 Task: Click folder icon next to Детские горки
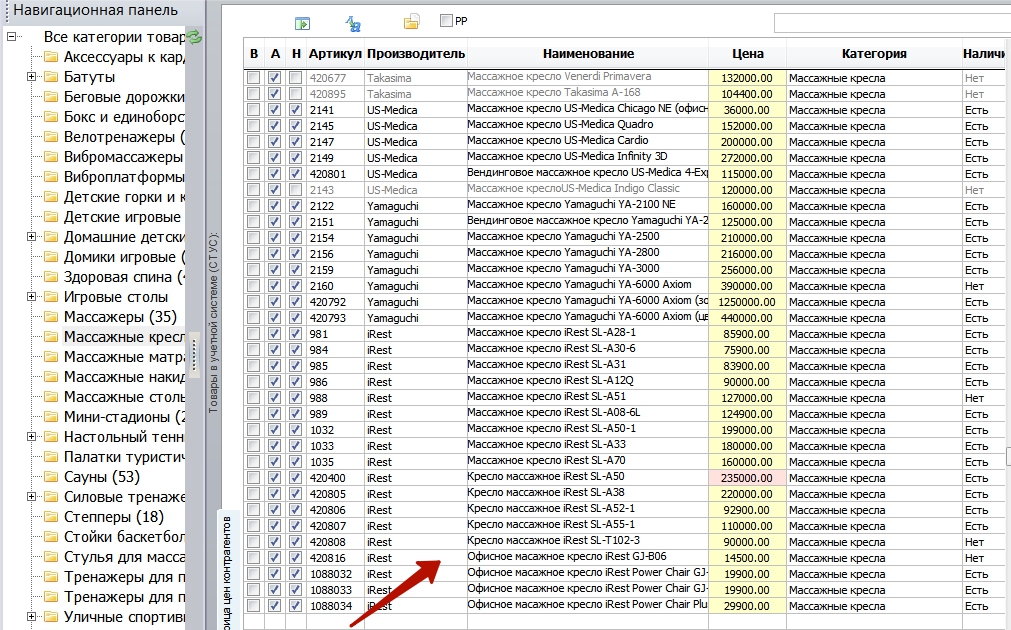(51, 197)
